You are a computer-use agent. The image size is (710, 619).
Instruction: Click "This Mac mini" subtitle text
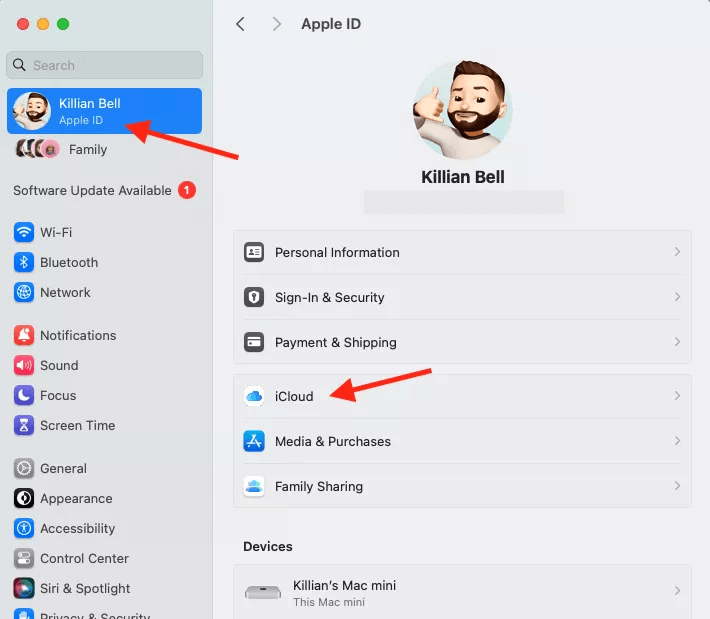[329, 602]
